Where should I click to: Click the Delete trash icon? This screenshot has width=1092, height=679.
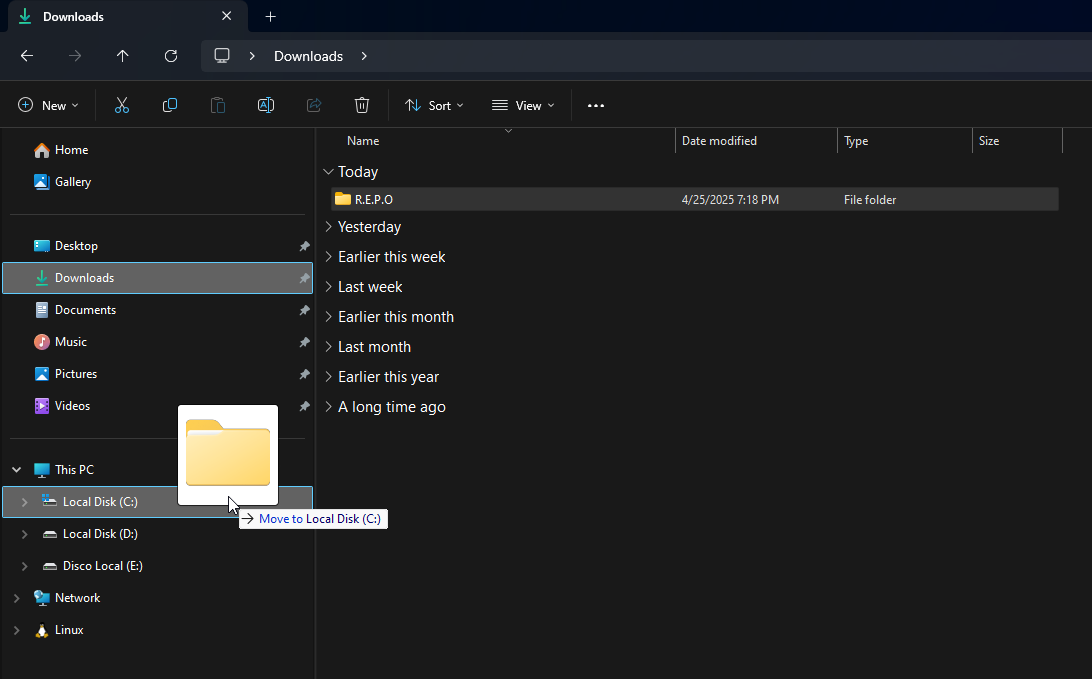click(362, 105)
